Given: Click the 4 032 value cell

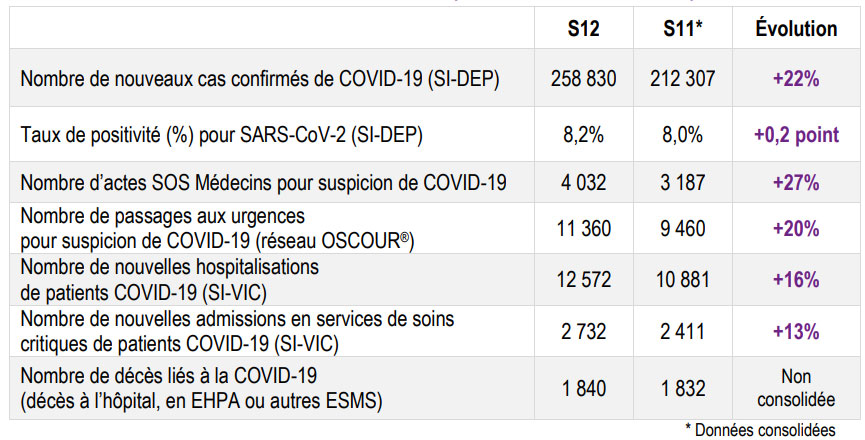Looking at the screenshot, I should coord(583,183).
